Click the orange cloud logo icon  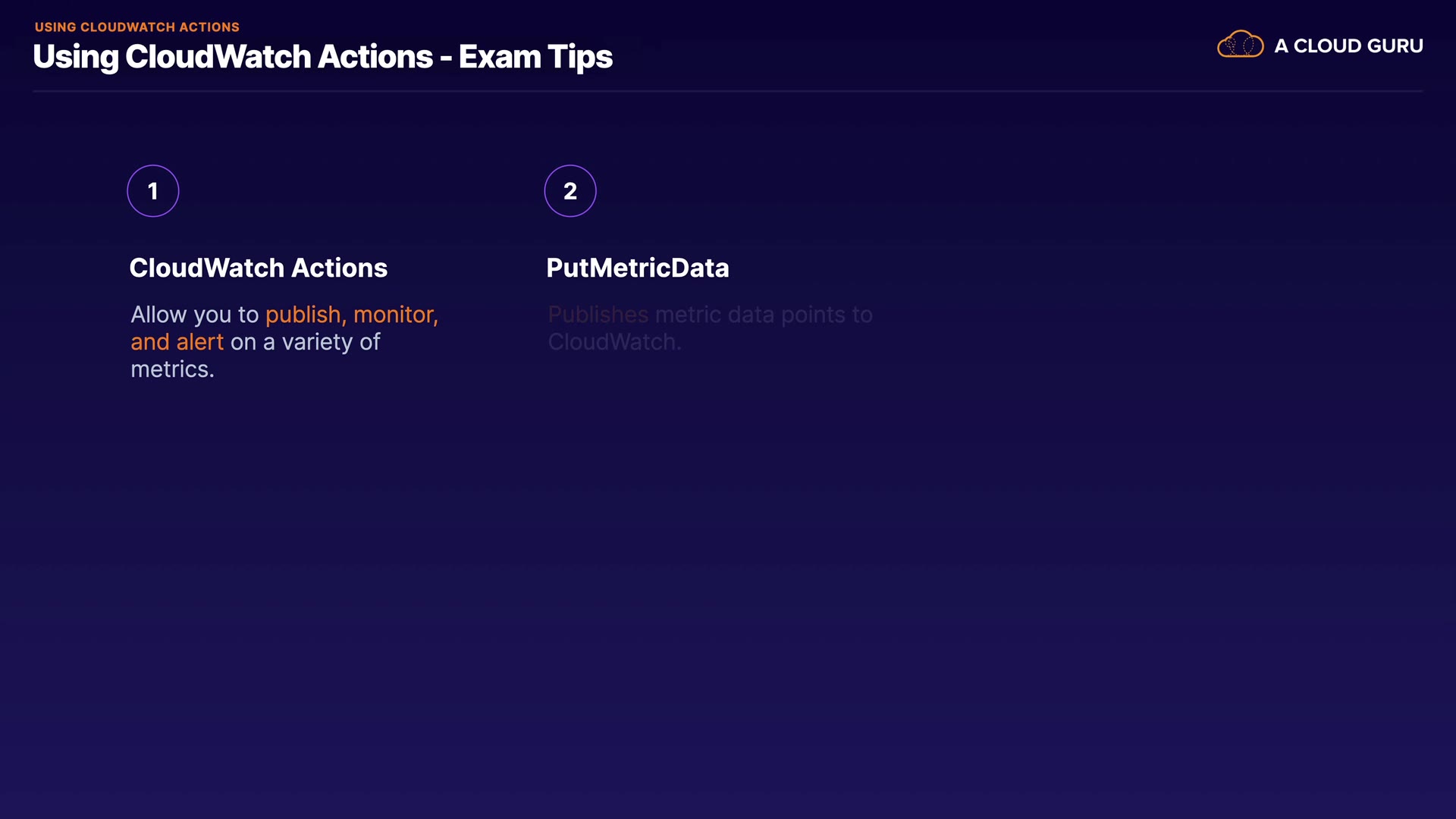(x=1240, y=45)
